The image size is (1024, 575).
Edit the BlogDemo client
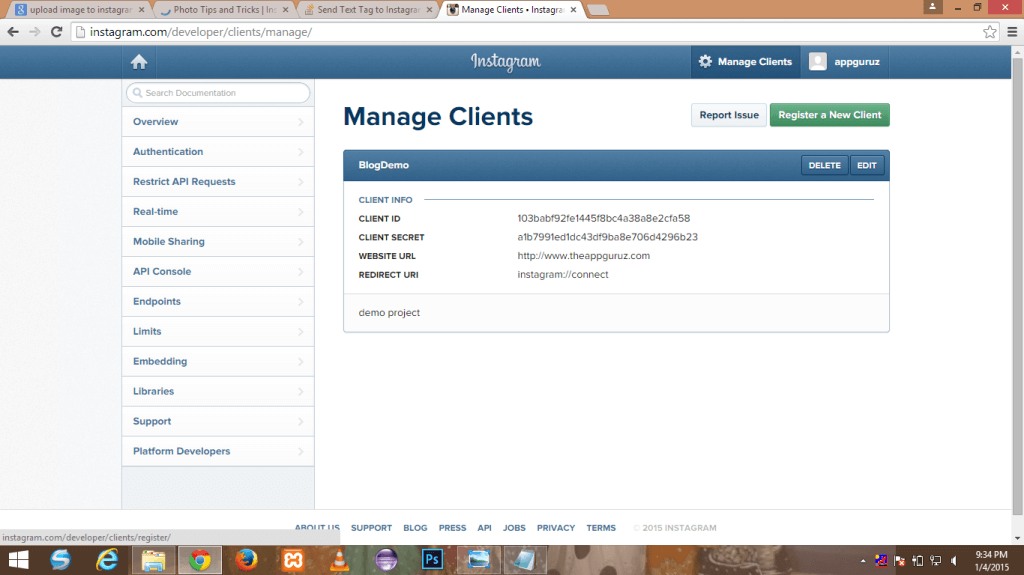[x=867, y=165]
